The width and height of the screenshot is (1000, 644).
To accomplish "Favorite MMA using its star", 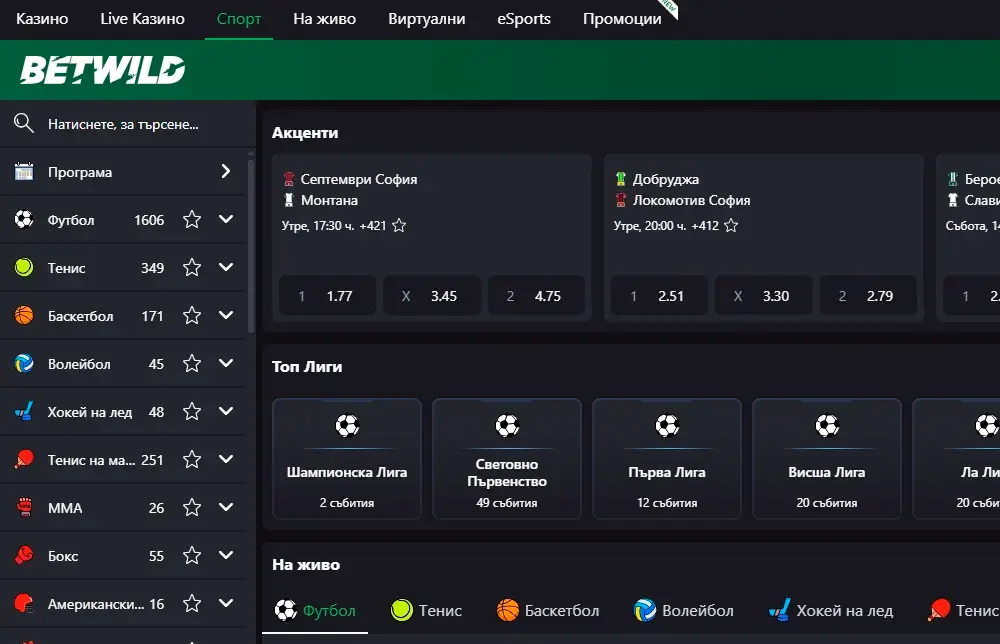I will [x=192, y=508].
